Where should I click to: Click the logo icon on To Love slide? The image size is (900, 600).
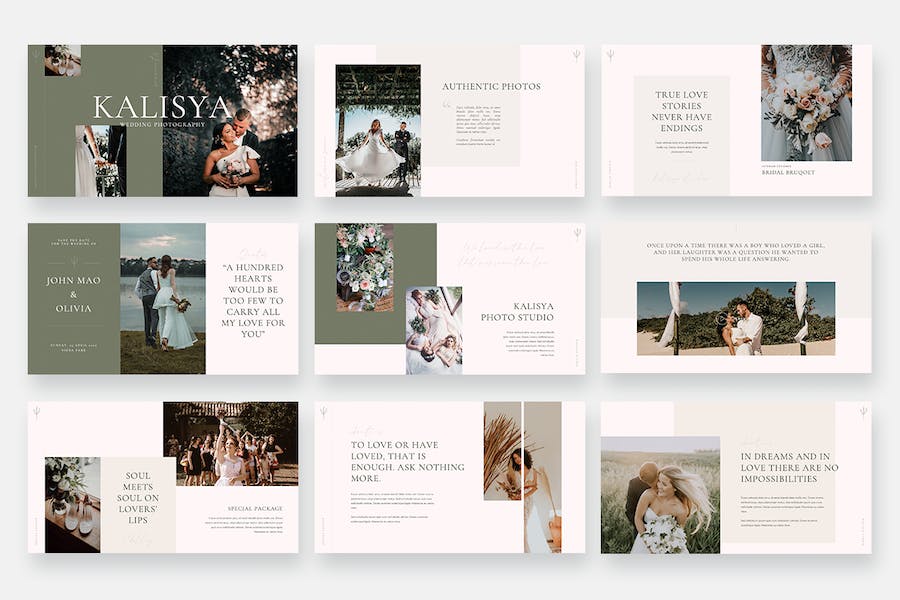[x=324, y=412]
